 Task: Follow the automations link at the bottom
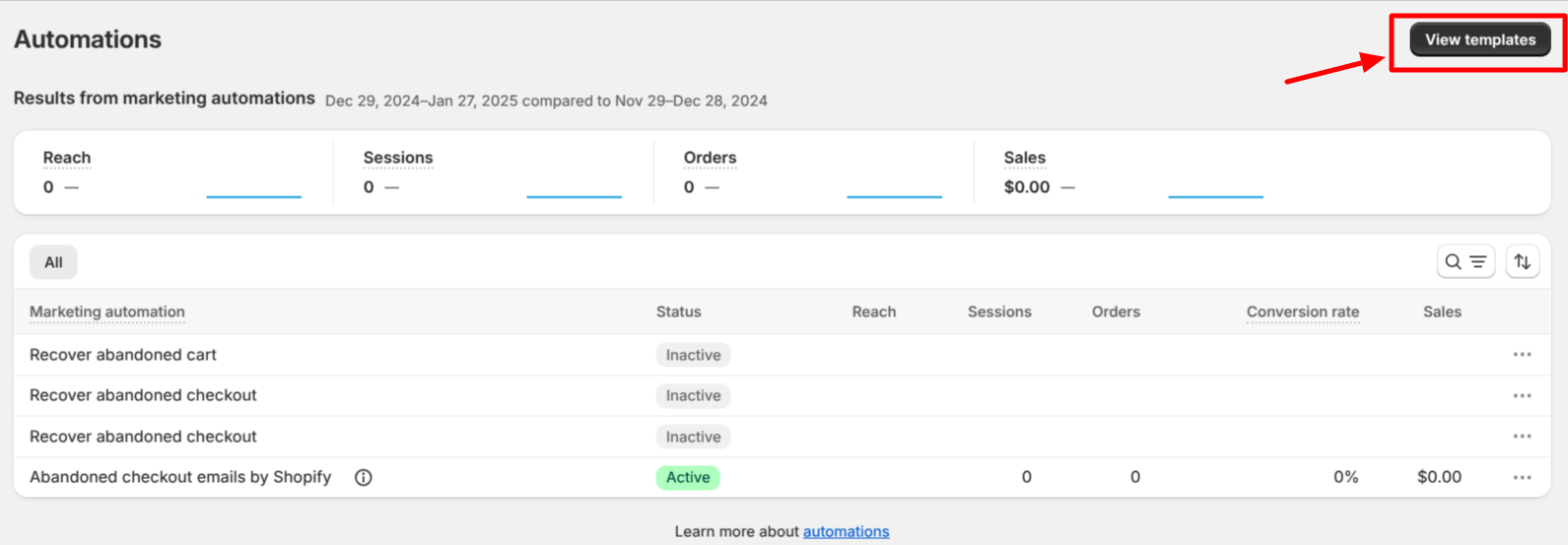(x=846, y=532)
